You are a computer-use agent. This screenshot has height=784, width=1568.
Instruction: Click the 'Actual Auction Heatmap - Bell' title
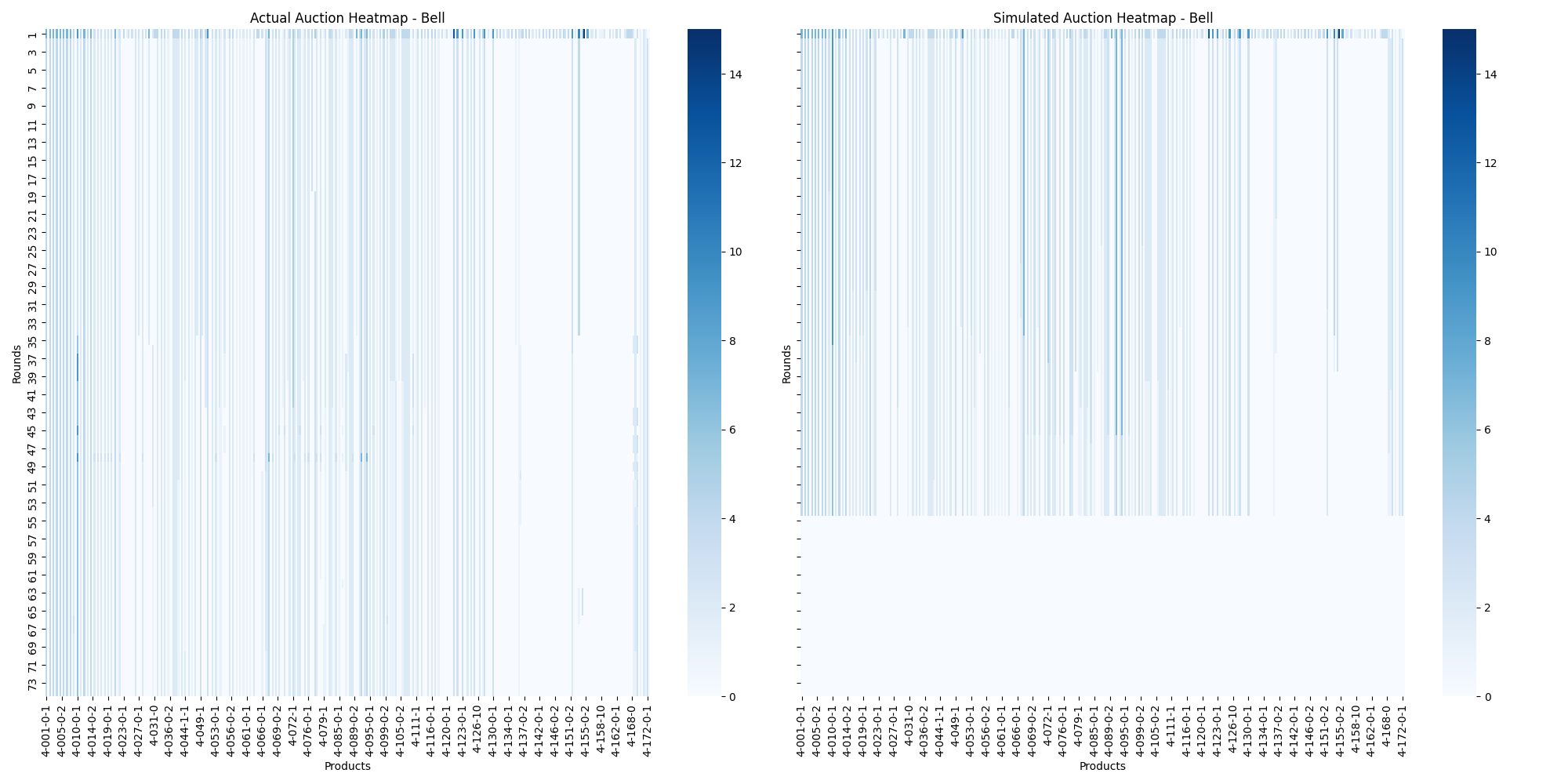click(x=347, y=18)
